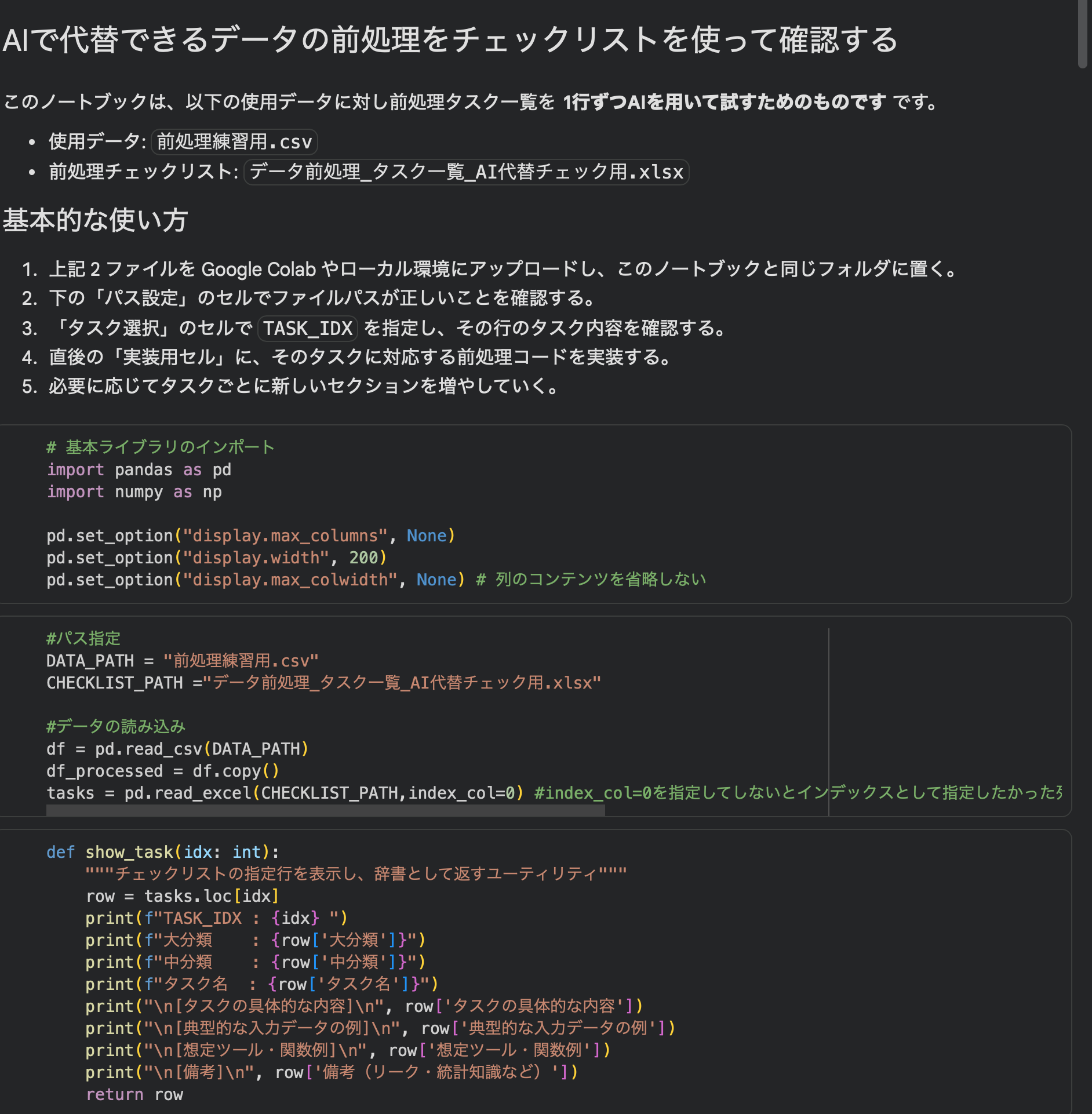
Task: Click the display.max_columns set_option line
Action: point(251,536)
